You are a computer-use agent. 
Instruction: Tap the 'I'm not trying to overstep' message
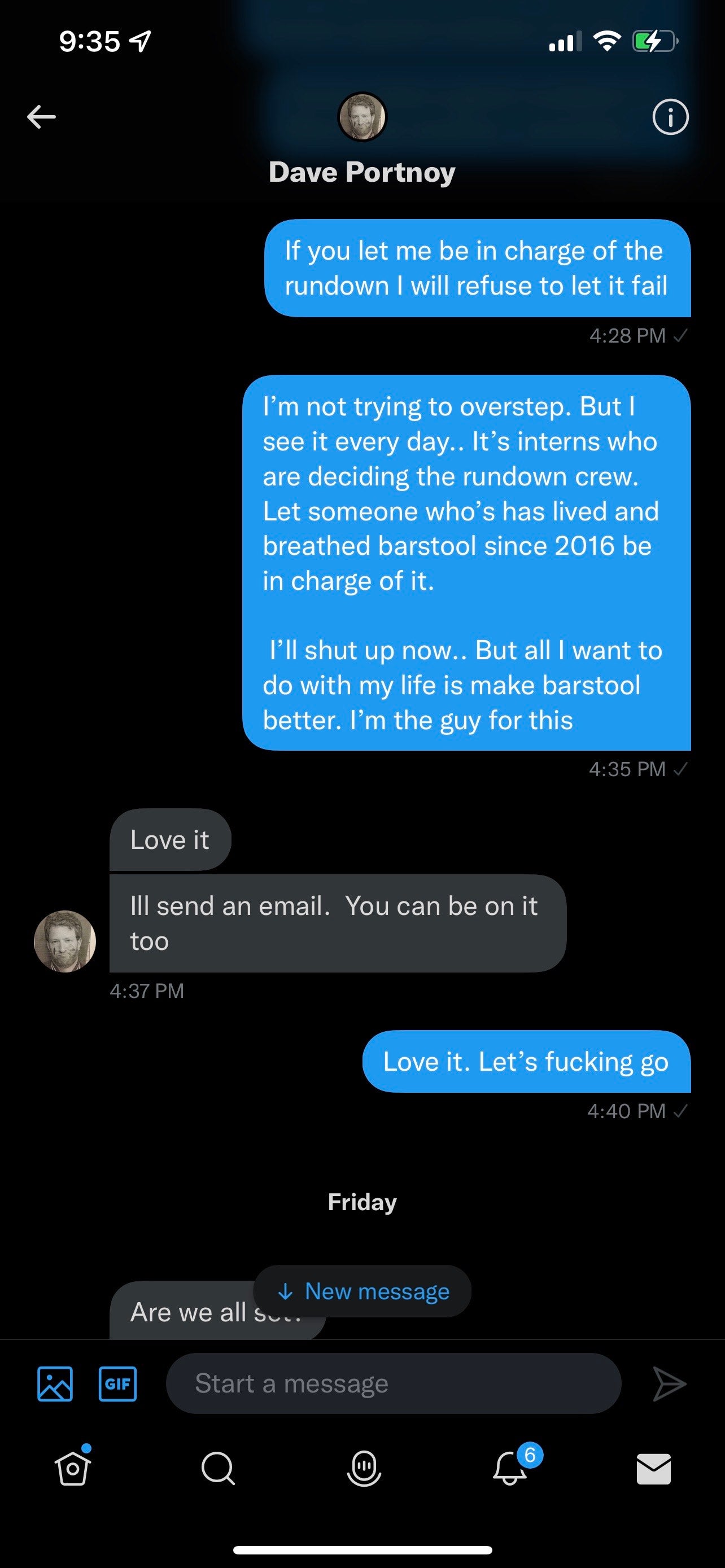tap(466, 562)
